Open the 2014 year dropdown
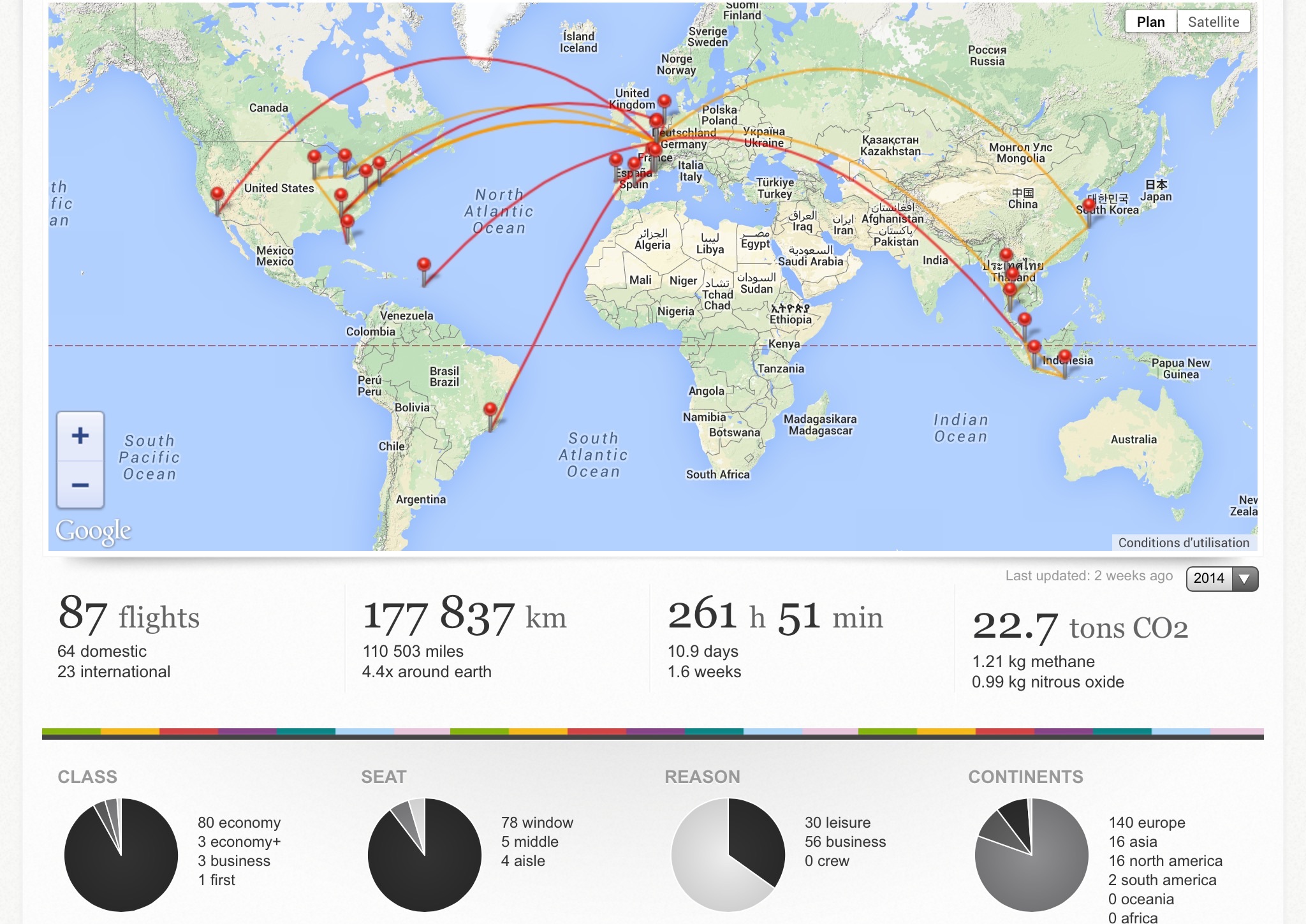Screen dimensions: 1306x924 coord(1222,578)
